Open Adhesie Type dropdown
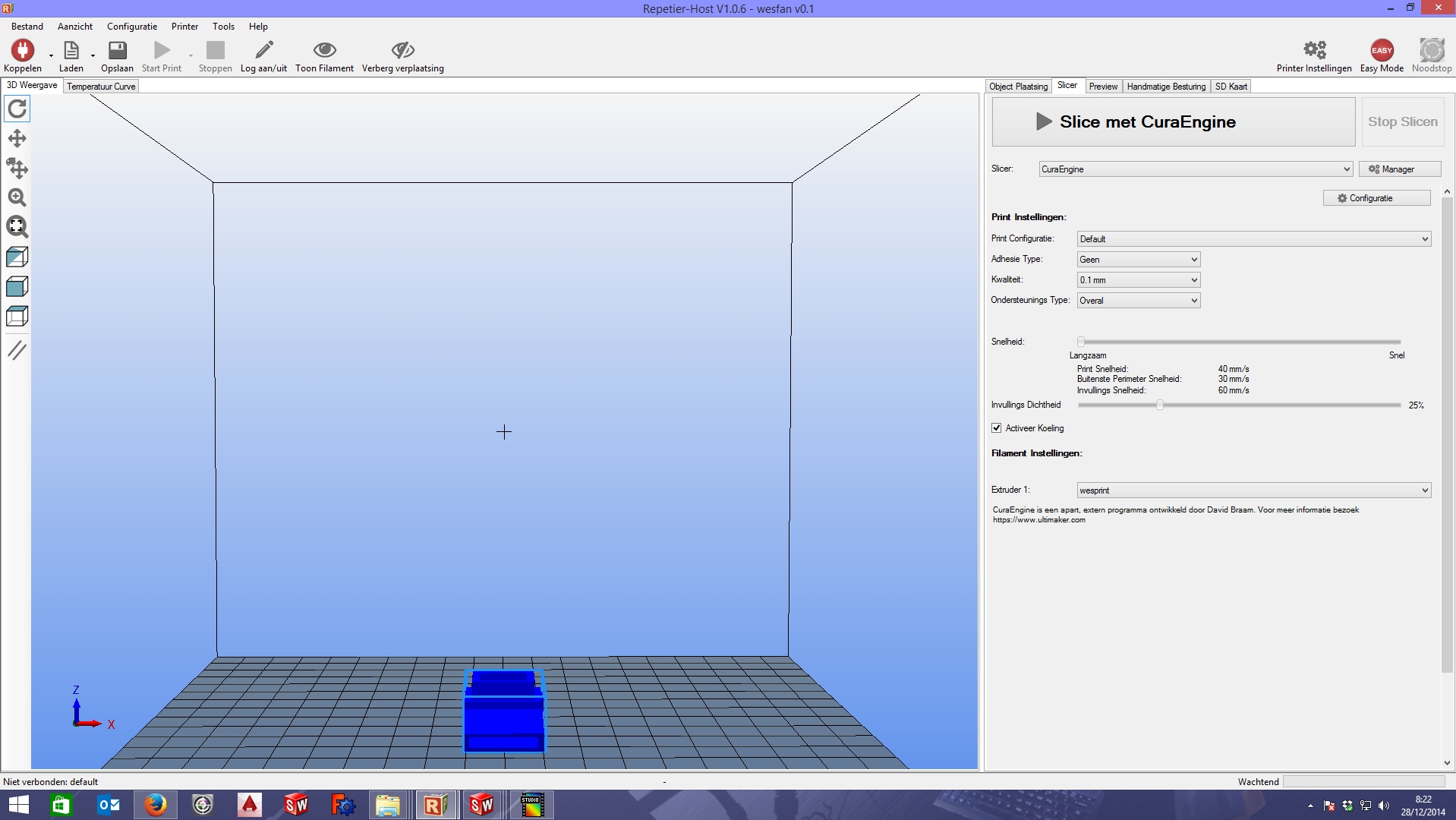This screenshot has height=820, width=1456. click(1139, 260)
